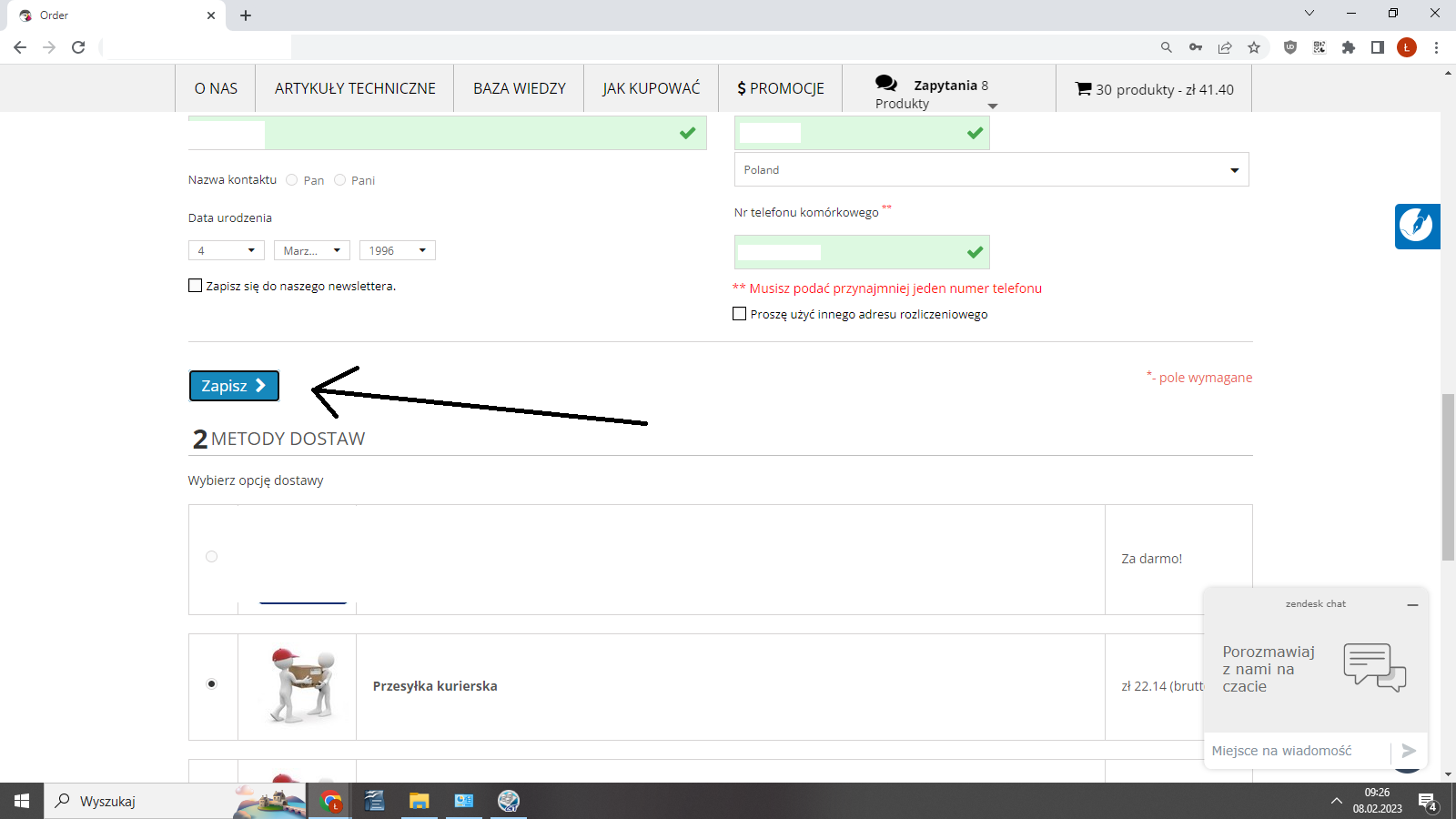Image resolution: width=1456 pixels, height=819 pixels.
Task: Open the Extensions puzzle-piece menu
Action: pyautogui.click(x=1349, y=47)
